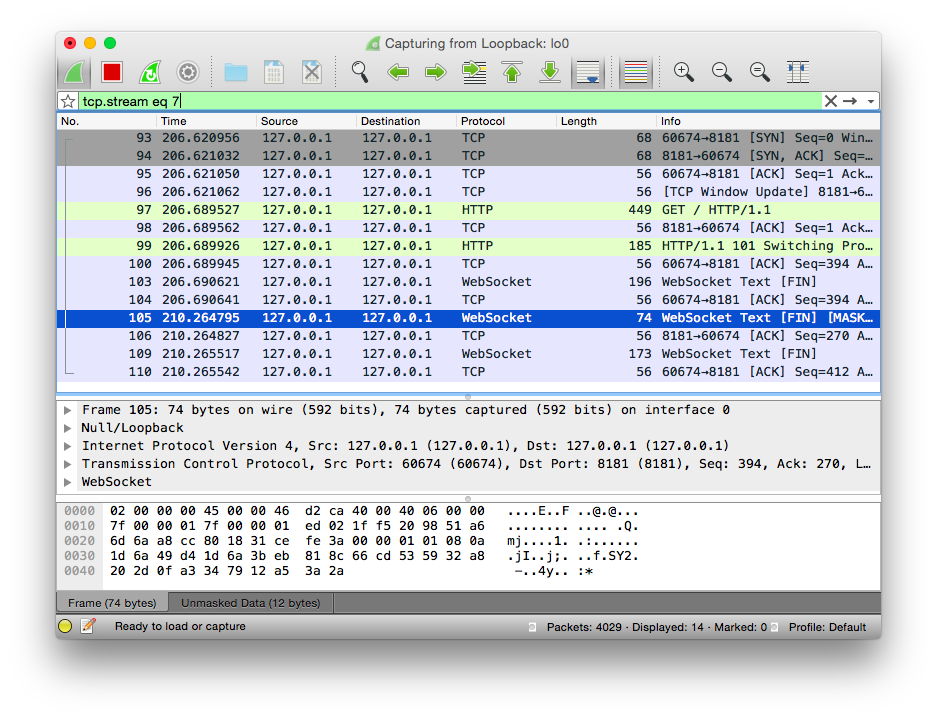Screen dimensions: 937x719
Task: Switch to Unmasked Data tab
Action: [x=250, y=603]
